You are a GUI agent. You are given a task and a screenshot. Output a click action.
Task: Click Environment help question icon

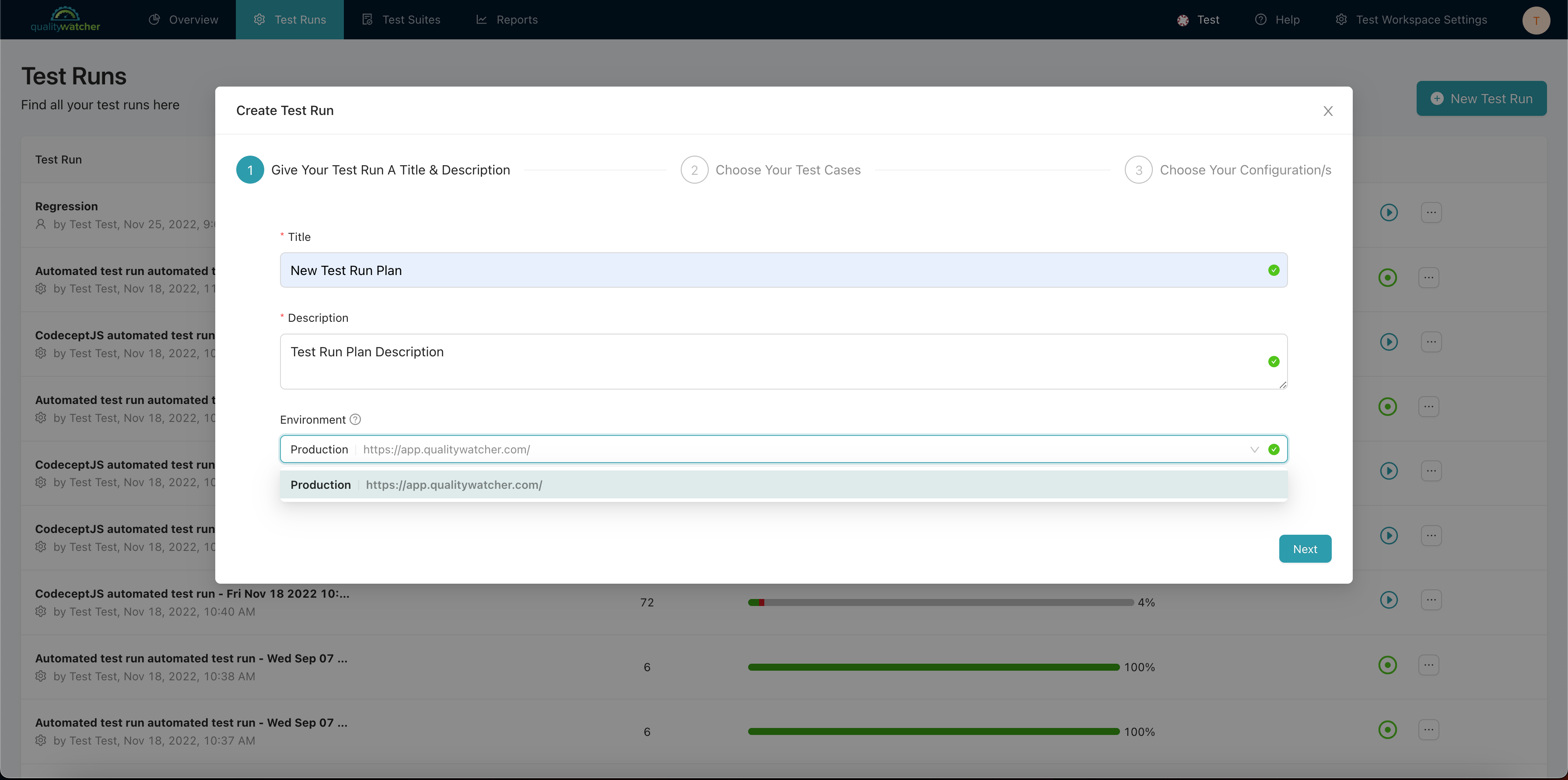click(356, 419)
